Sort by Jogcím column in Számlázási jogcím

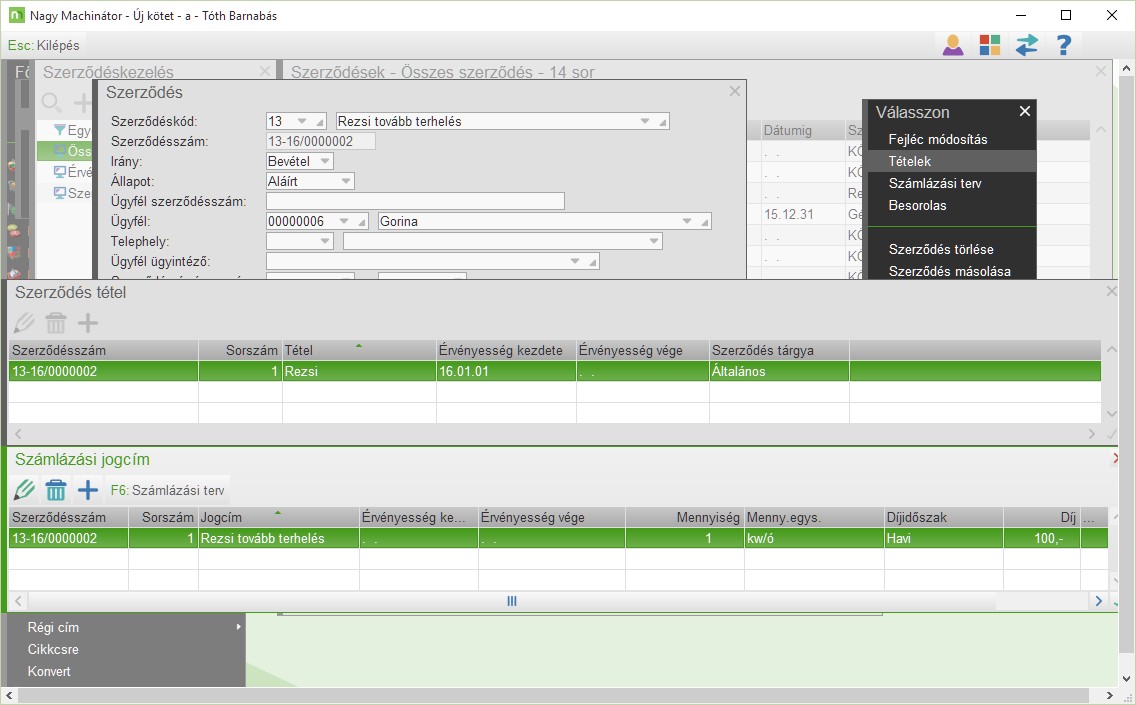[x=278, y=517]
